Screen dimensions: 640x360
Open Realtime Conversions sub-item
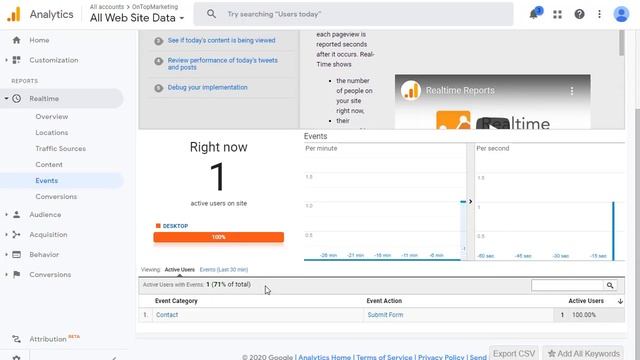(56, 196)
